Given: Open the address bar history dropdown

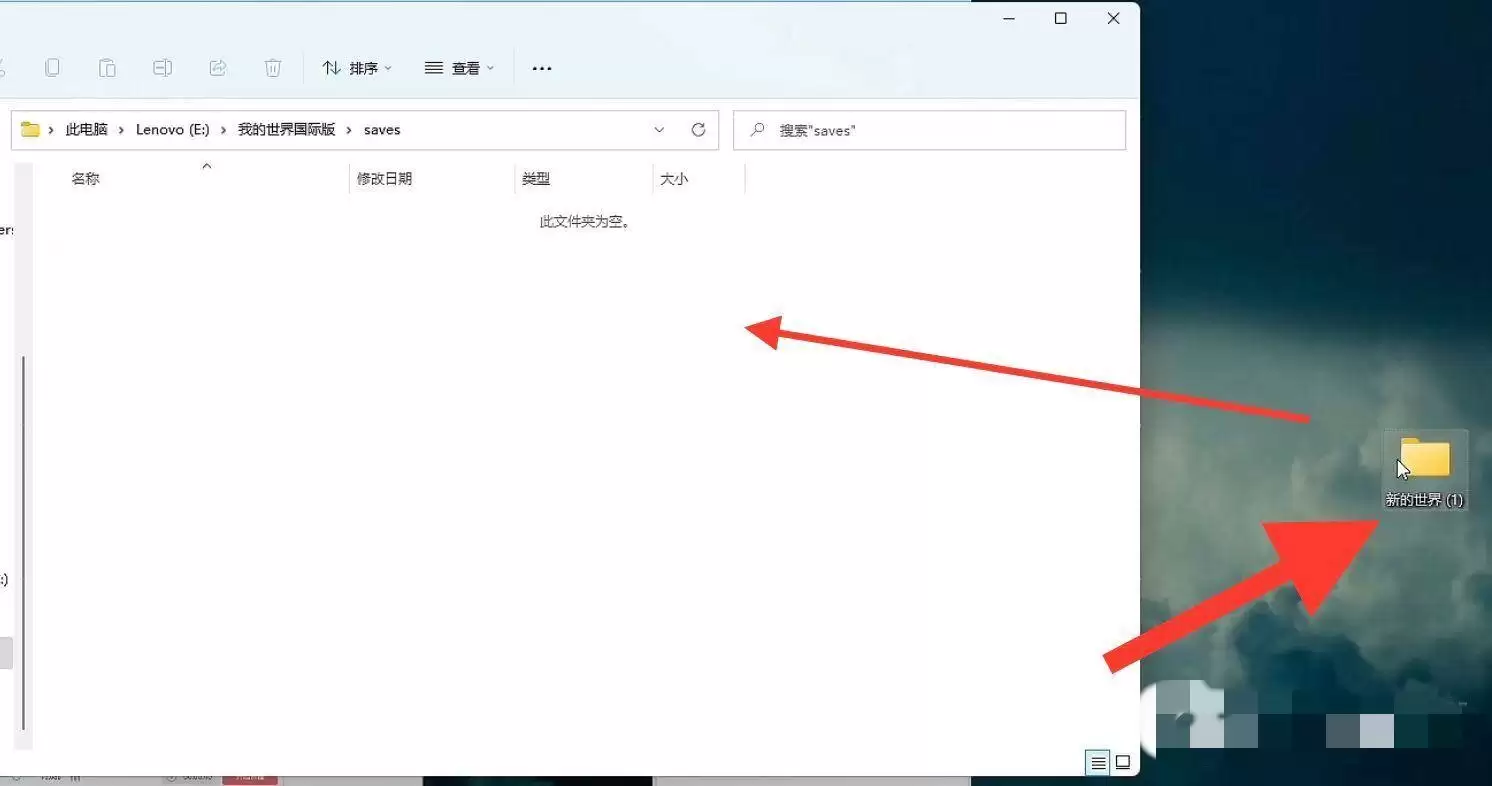Looking at the screenshot, I should click(x=659, y=130).
